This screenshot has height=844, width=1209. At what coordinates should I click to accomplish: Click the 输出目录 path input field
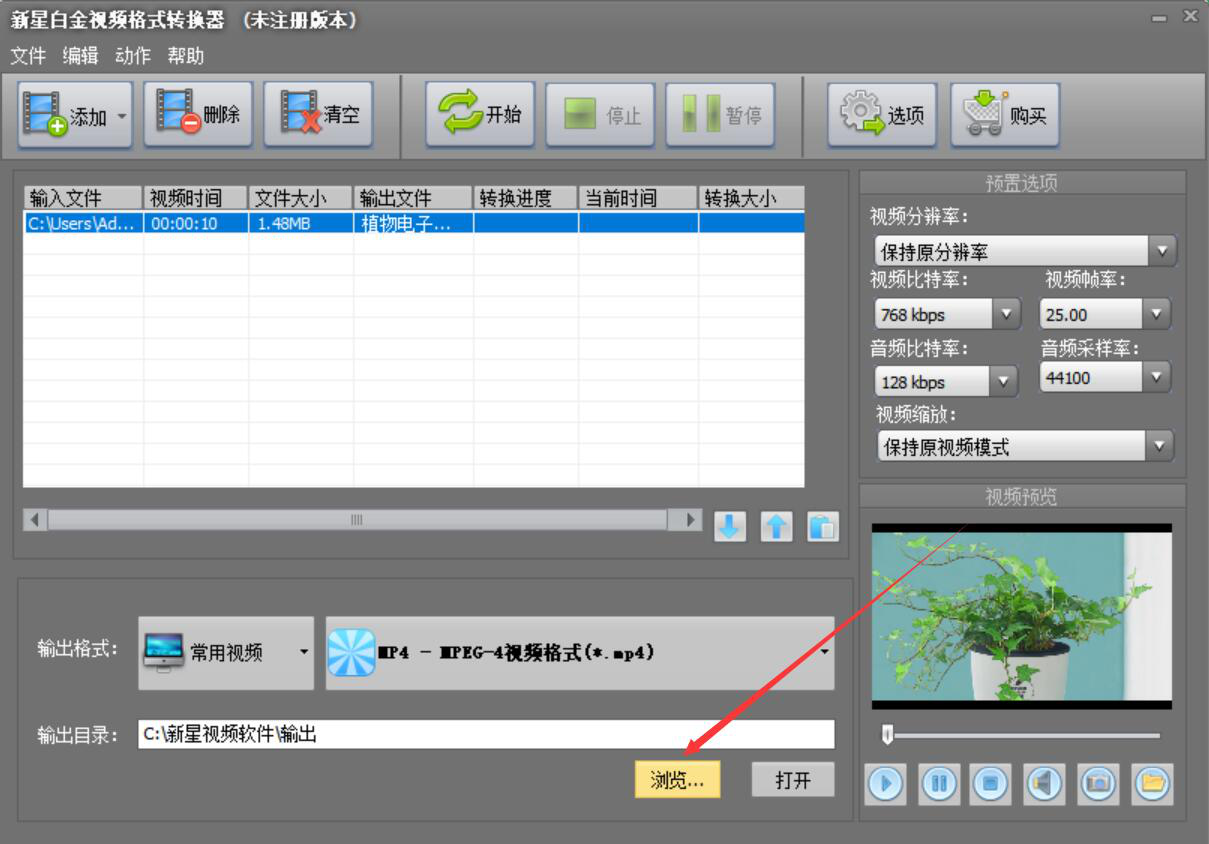click(x=486, y=734)
